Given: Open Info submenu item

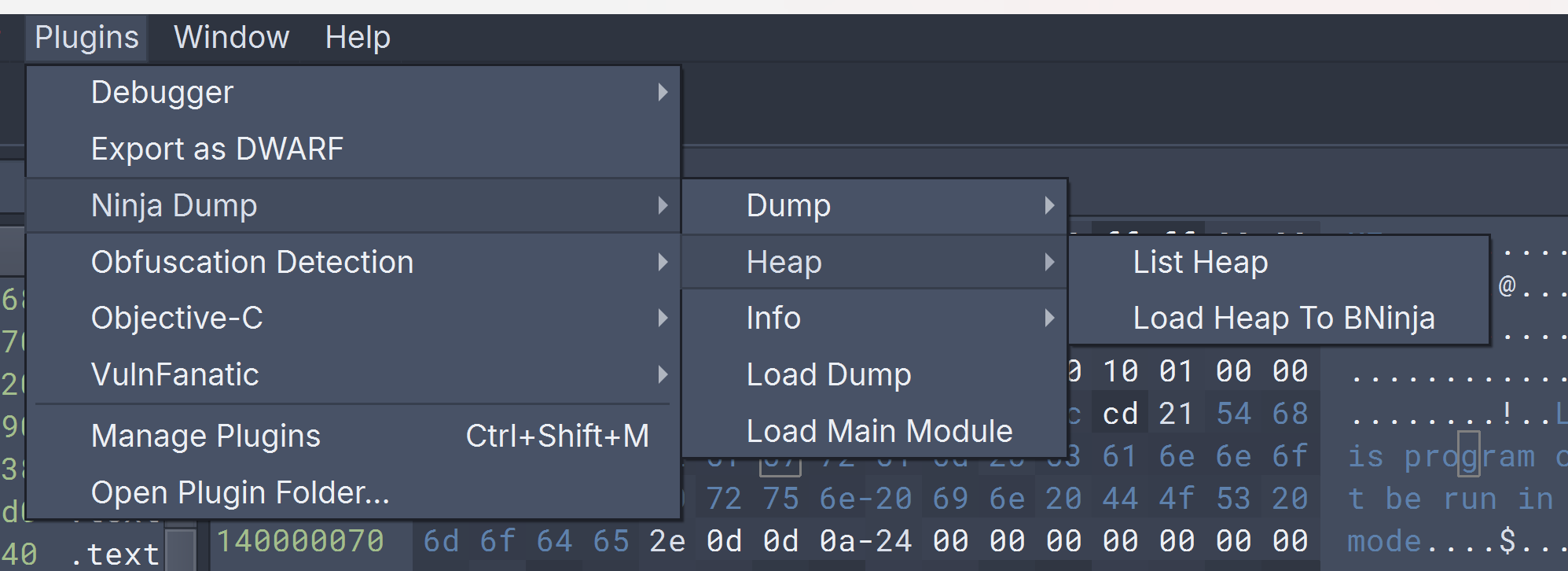Looking at the screenshot, I should 874,318.
